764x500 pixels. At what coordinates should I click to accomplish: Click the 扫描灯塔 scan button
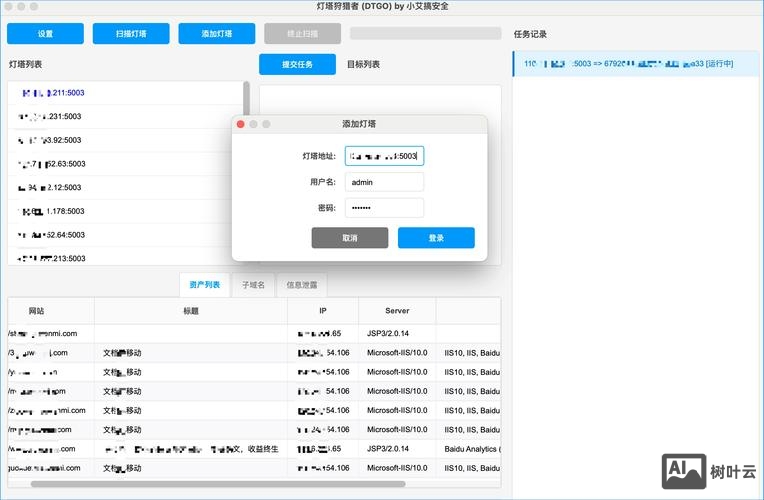131,34
